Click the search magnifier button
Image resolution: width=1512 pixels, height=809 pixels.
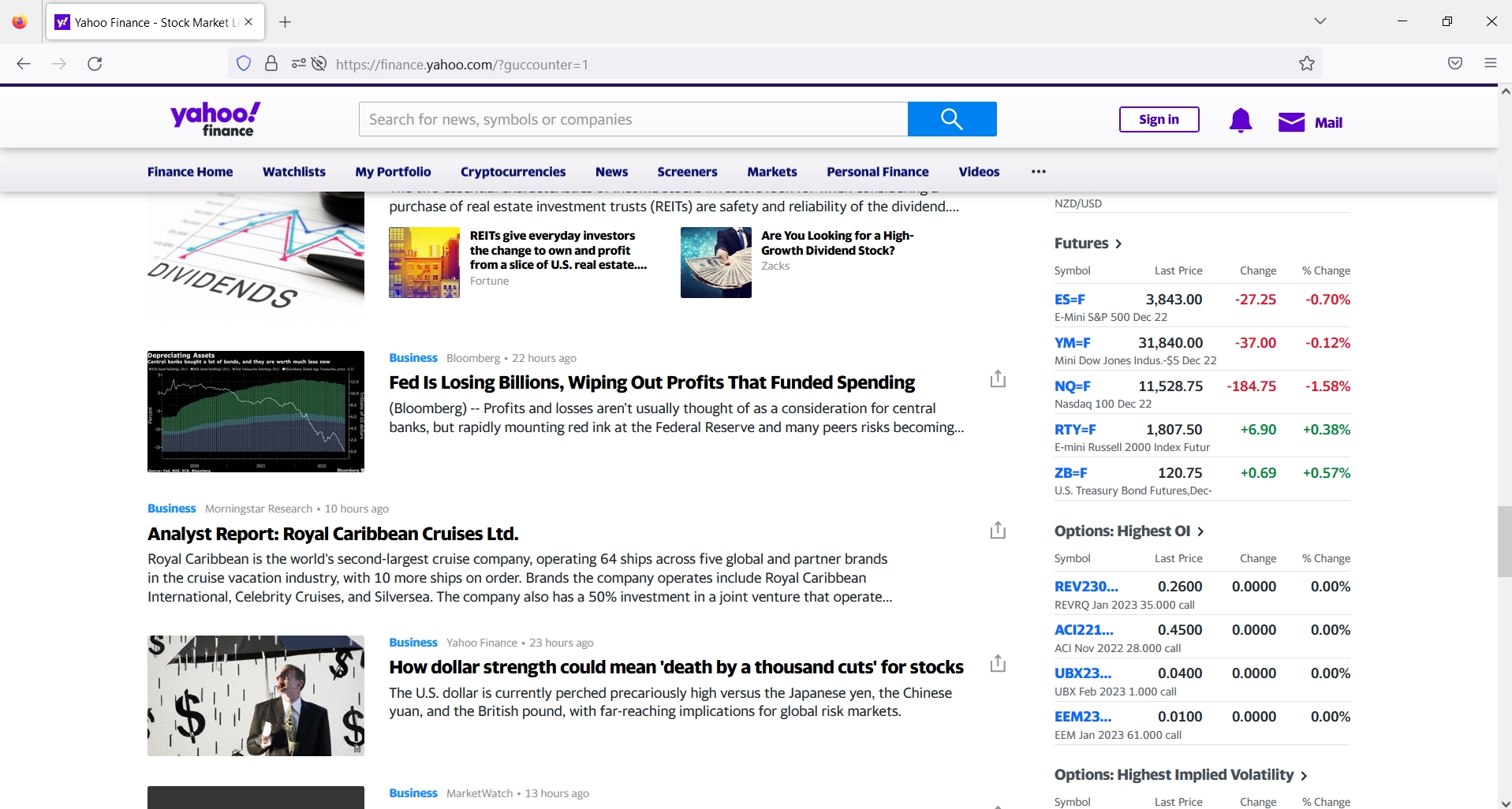(x=951, y=119)
